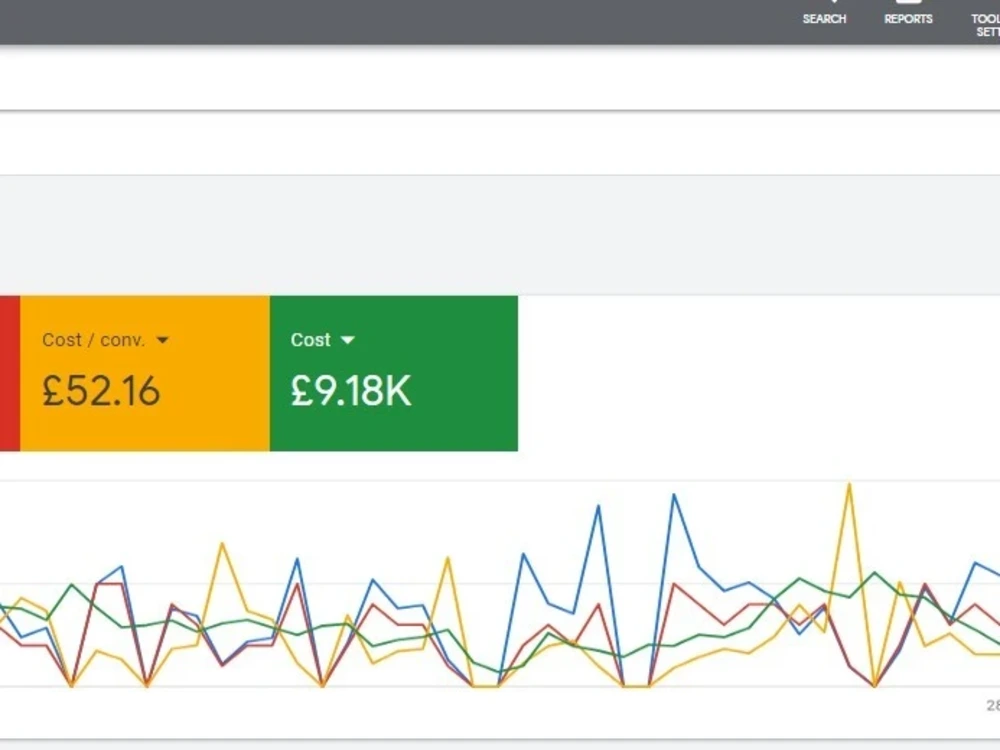This screenshot has width=1000, height=750.
Task: Click the tallest blue spike on the chart
Action: coord(674,495)
